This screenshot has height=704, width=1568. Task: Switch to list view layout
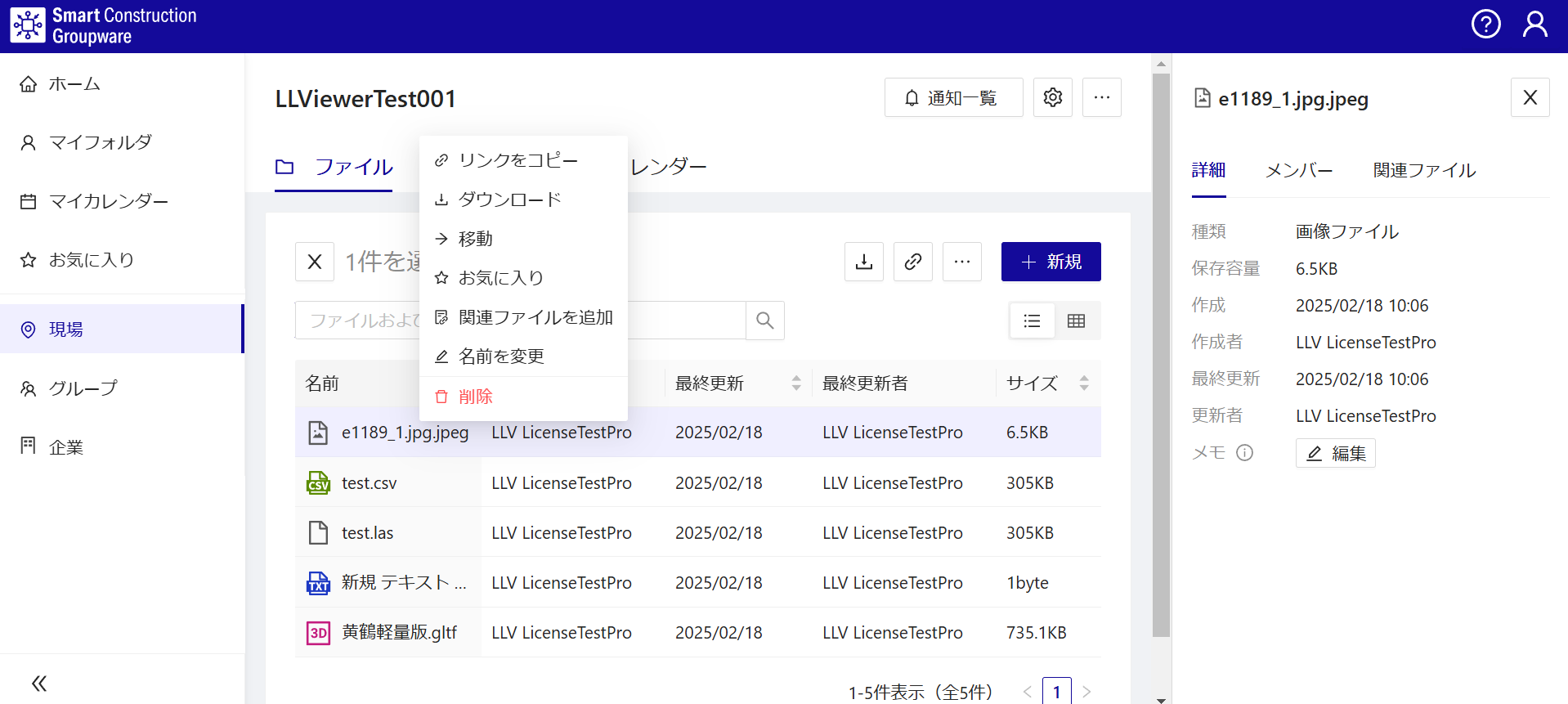(x=1032, y=321)
